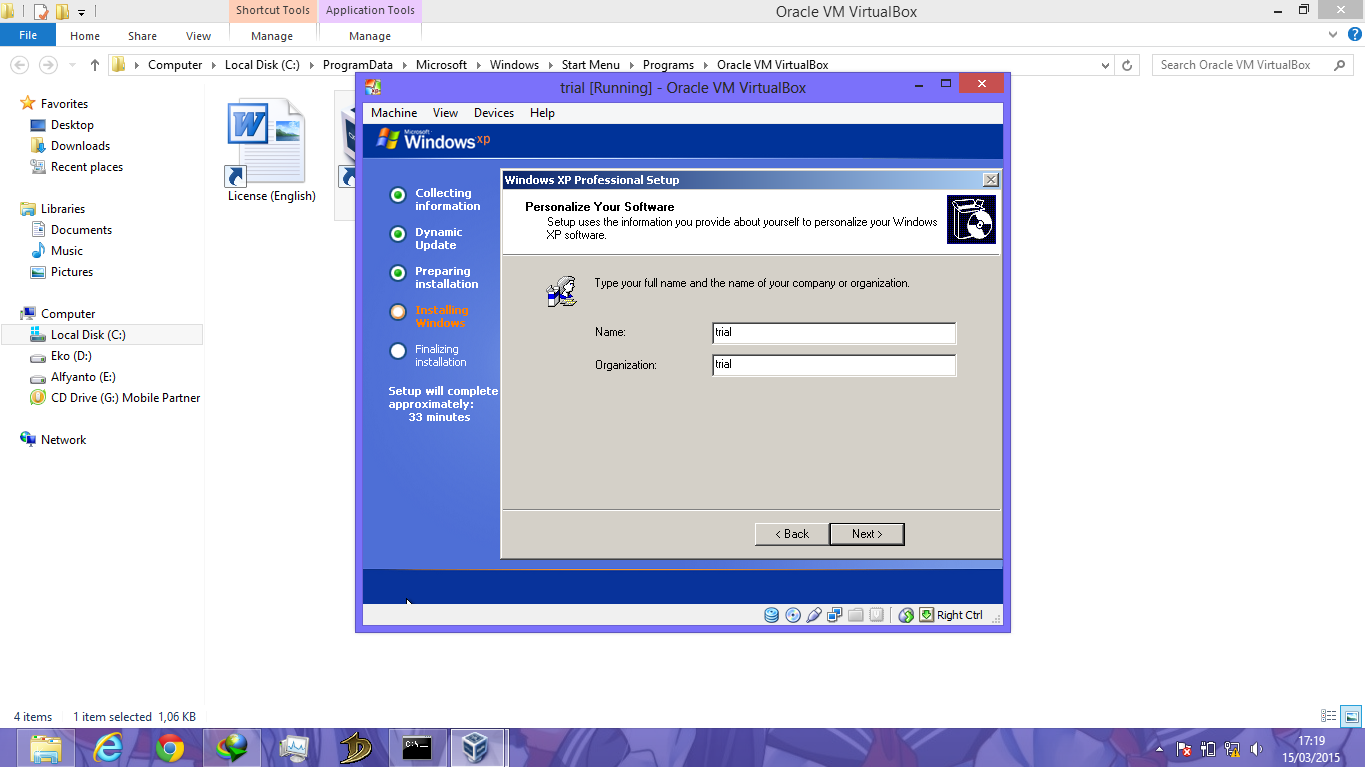This screenshot has height=767, width=1365.
Task: Click the mouse integration globe icon in VirtualBox status bar
Action: [906, 615]
